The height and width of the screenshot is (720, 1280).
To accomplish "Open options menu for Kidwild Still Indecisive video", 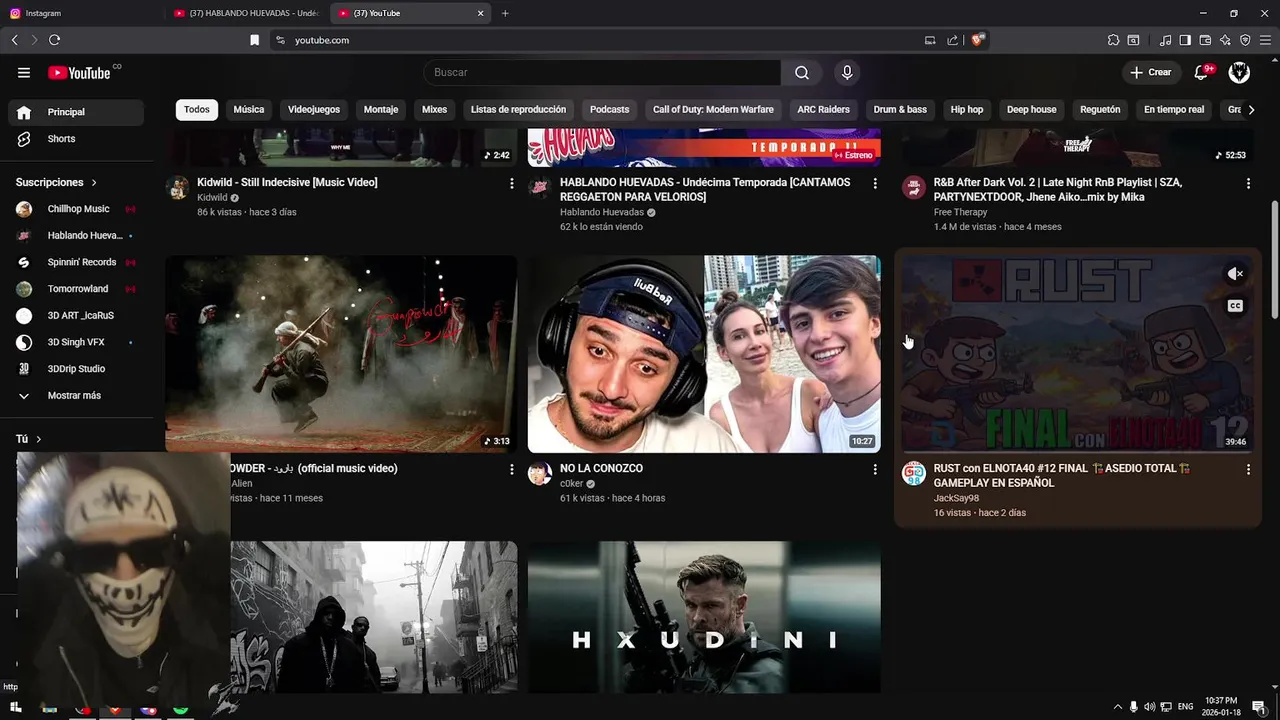I will (x=511, y=184).
